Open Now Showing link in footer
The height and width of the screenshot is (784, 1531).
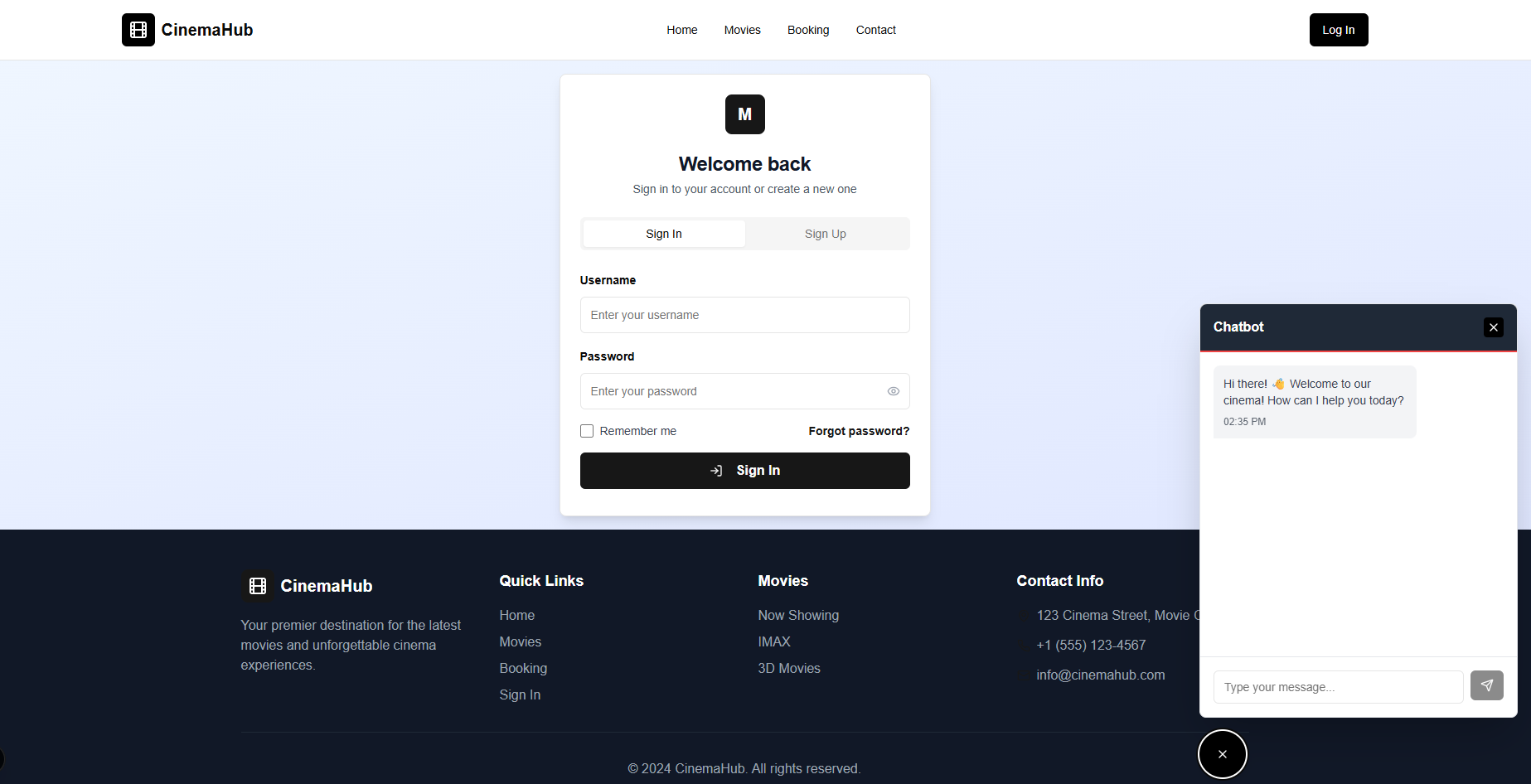click(797, 615)
